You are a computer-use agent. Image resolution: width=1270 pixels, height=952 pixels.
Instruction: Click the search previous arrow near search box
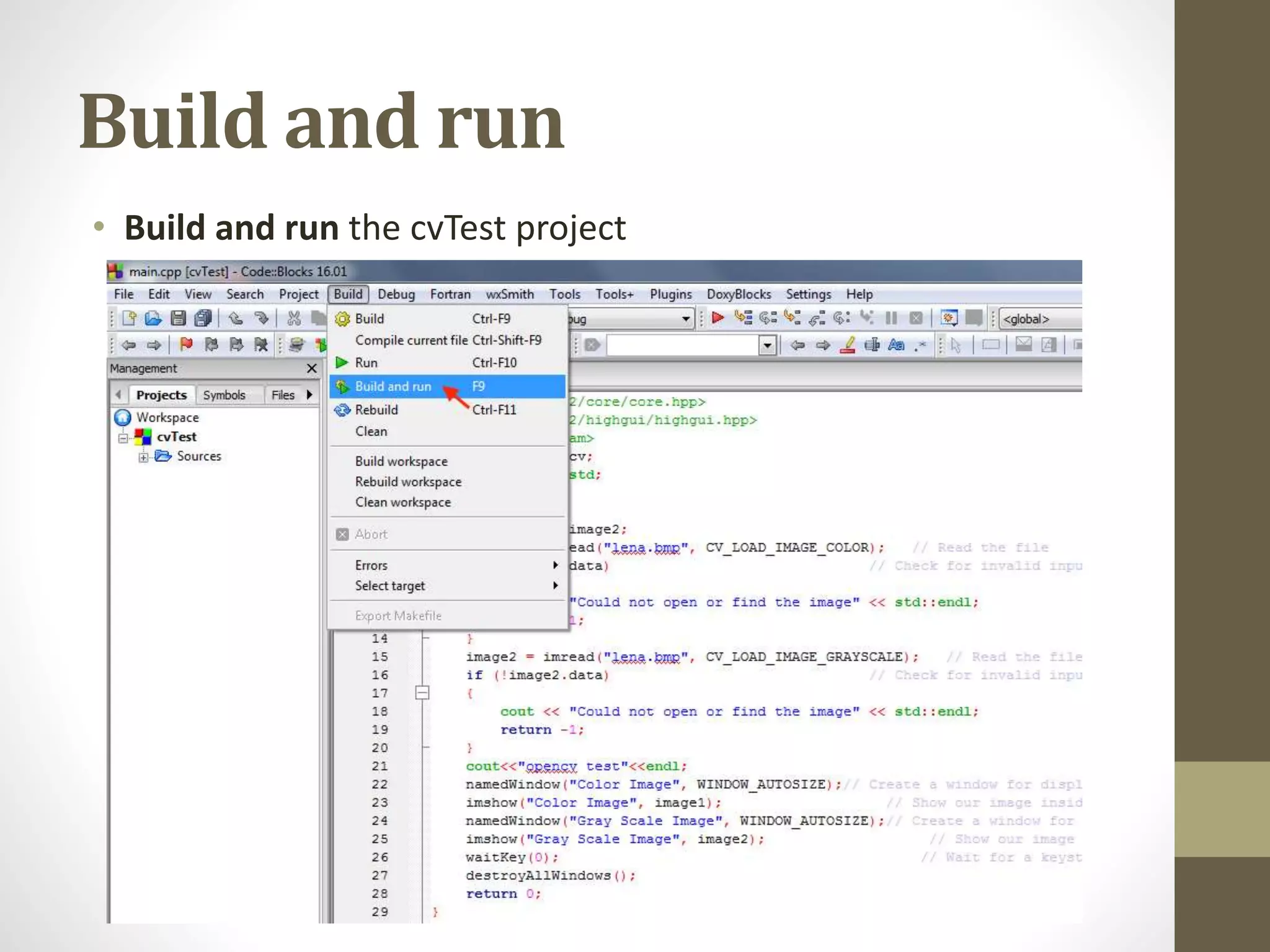pyautogui.click(x=798, y=345)
